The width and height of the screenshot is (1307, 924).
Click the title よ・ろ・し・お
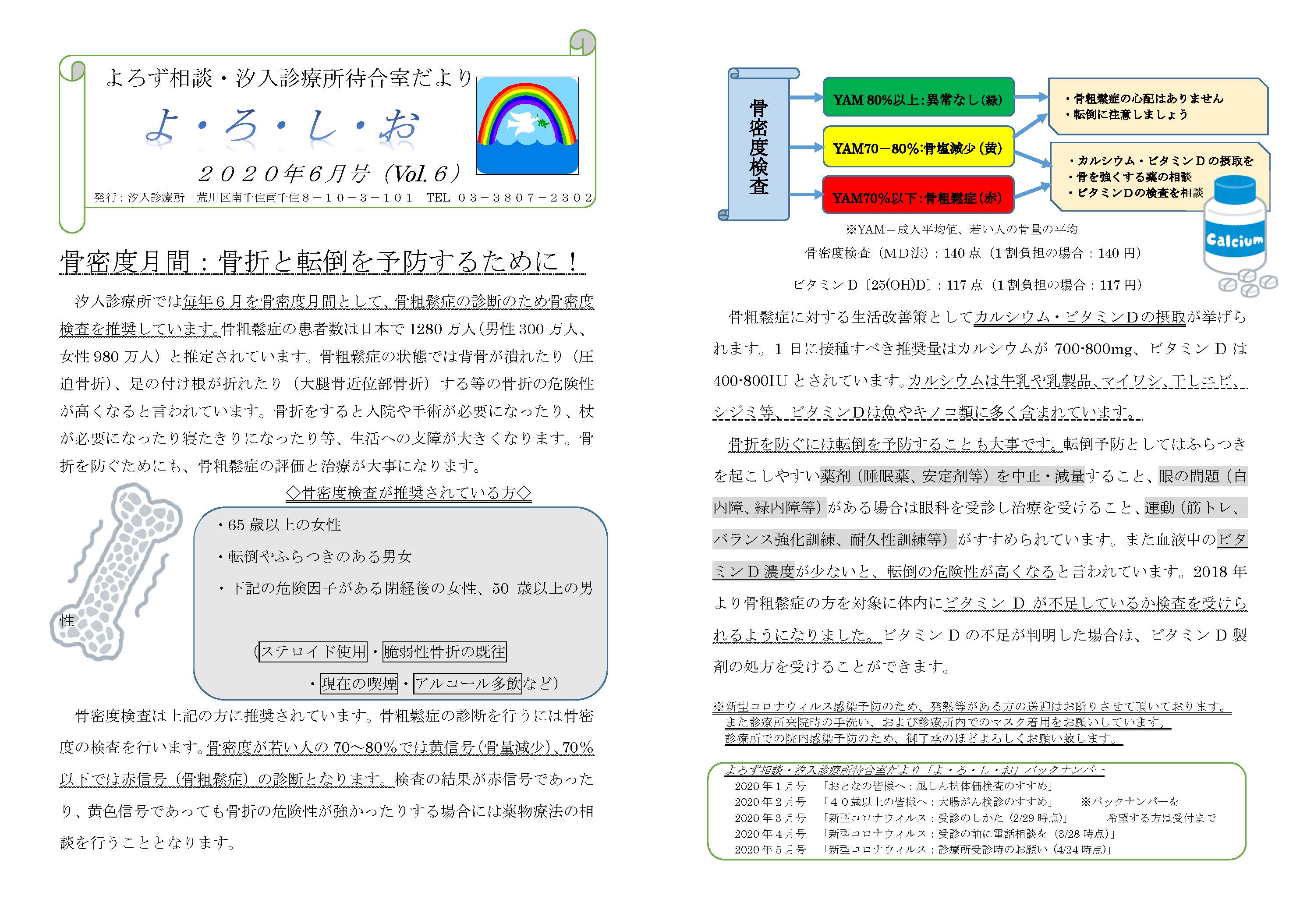pyautogui.click(x=283, y=127)
